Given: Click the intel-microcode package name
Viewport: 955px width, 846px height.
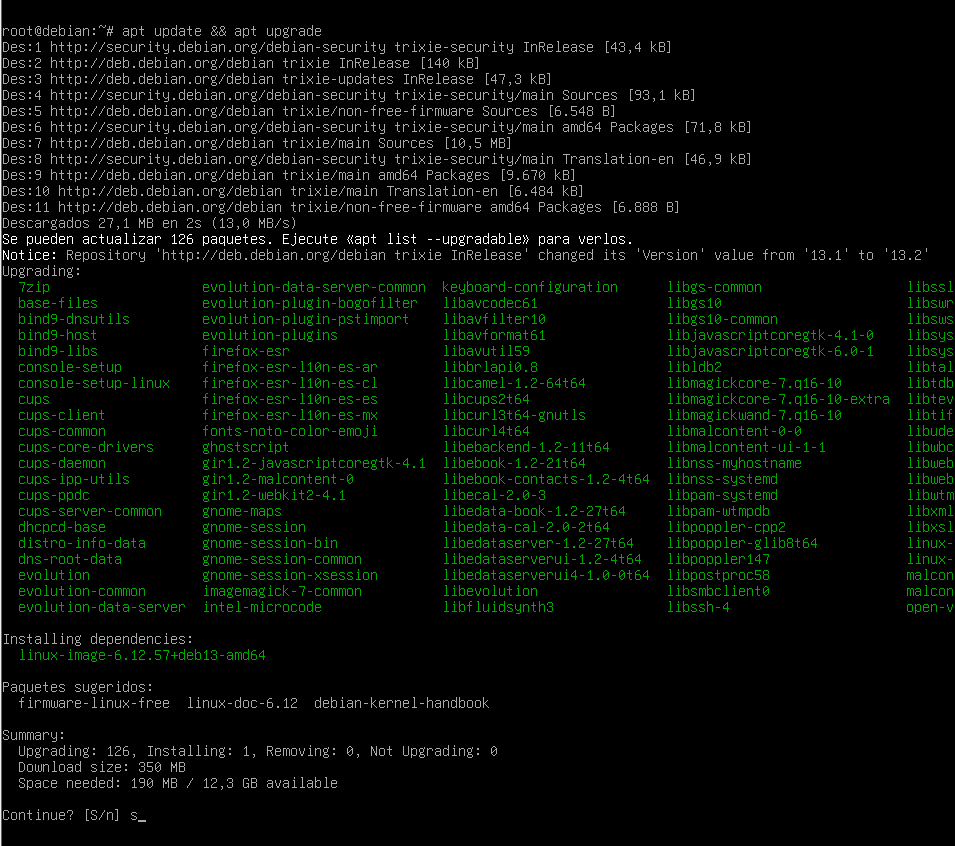Looking at the screenshot, I should [x=261, y=607].
